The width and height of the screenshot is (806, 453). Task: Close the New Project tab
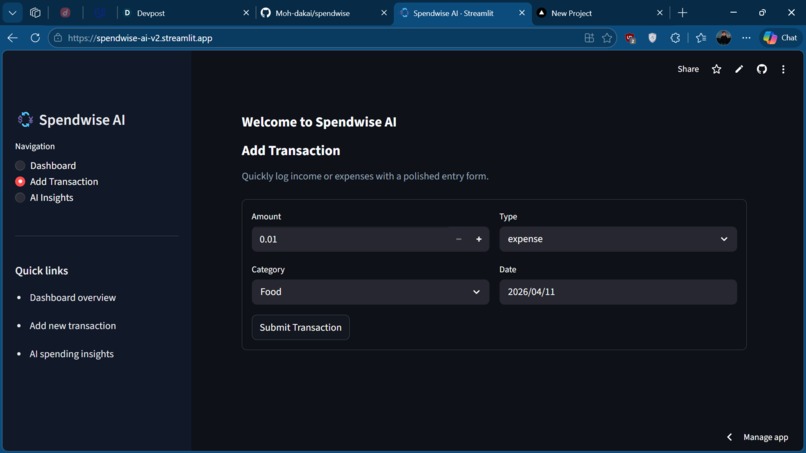coord(660,13)
